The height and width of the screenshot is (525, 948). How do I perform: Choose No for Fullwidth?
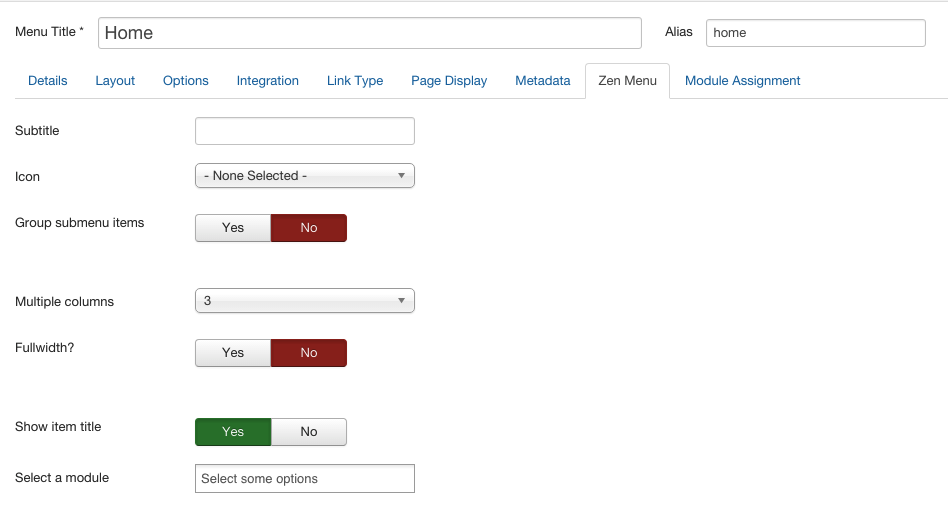[309, 353]
